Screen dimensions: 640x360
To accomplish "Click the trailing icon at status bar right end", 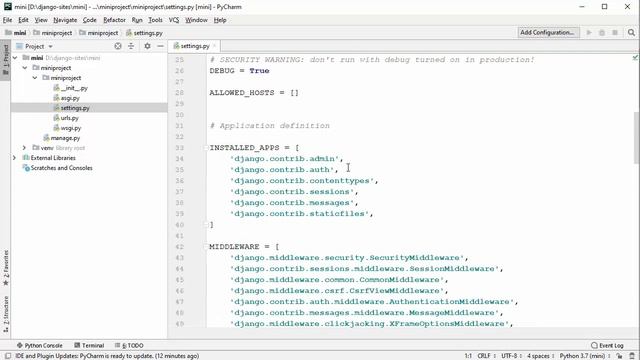I will click(632, 356).
